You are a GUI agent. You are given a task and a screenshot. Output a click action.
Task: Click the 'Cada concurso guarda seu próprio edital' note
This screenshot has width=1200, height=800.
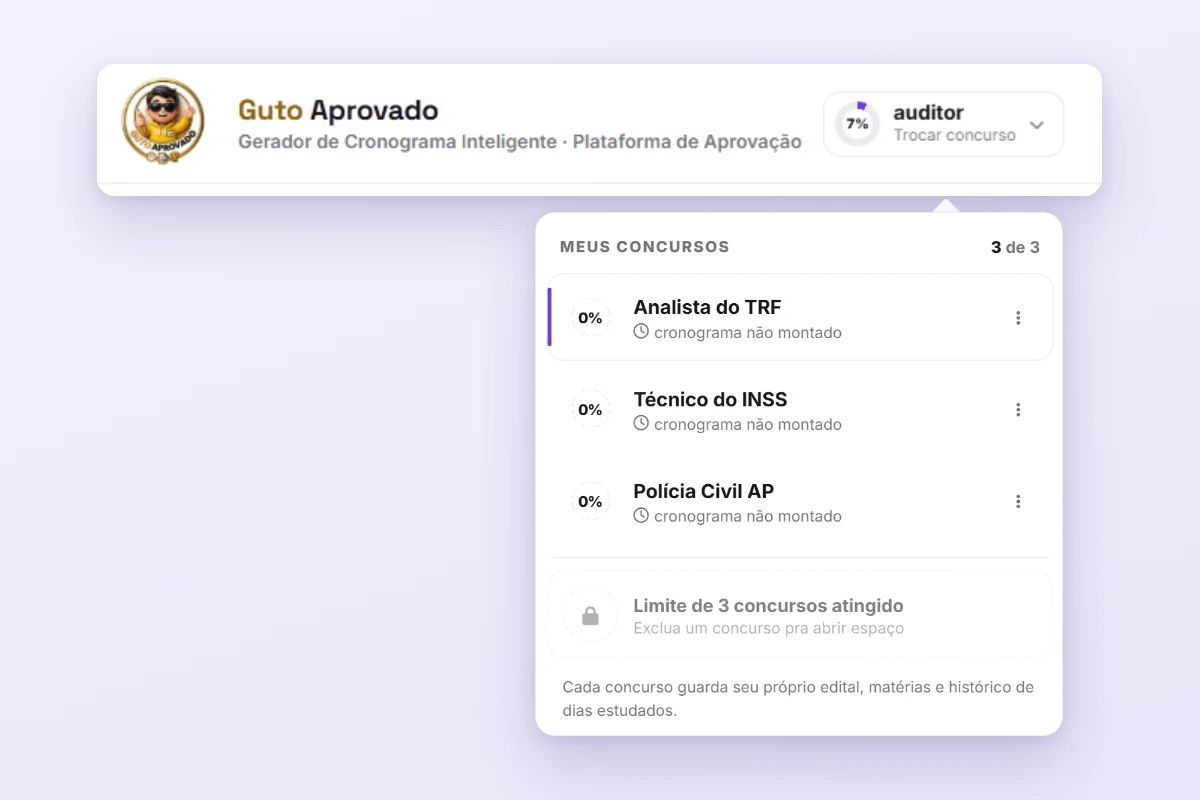(798, 700)
